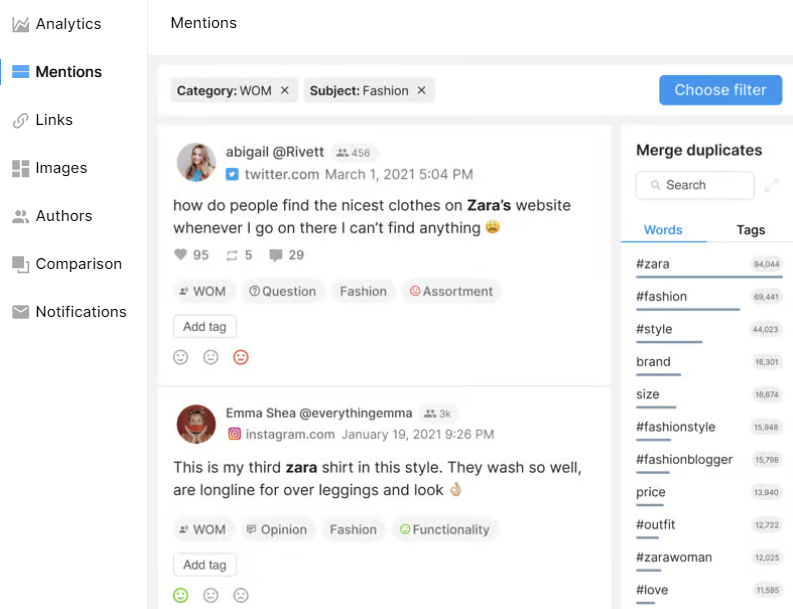
Task: Click the abigail @Rivett author name
Action: (x=275, y=152)
